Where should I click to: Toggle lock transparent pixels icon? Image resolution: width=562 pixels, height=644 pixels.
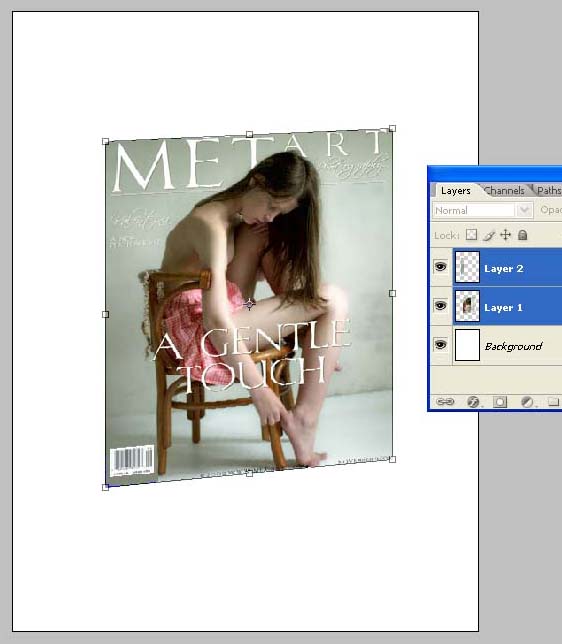pos(471,235)
